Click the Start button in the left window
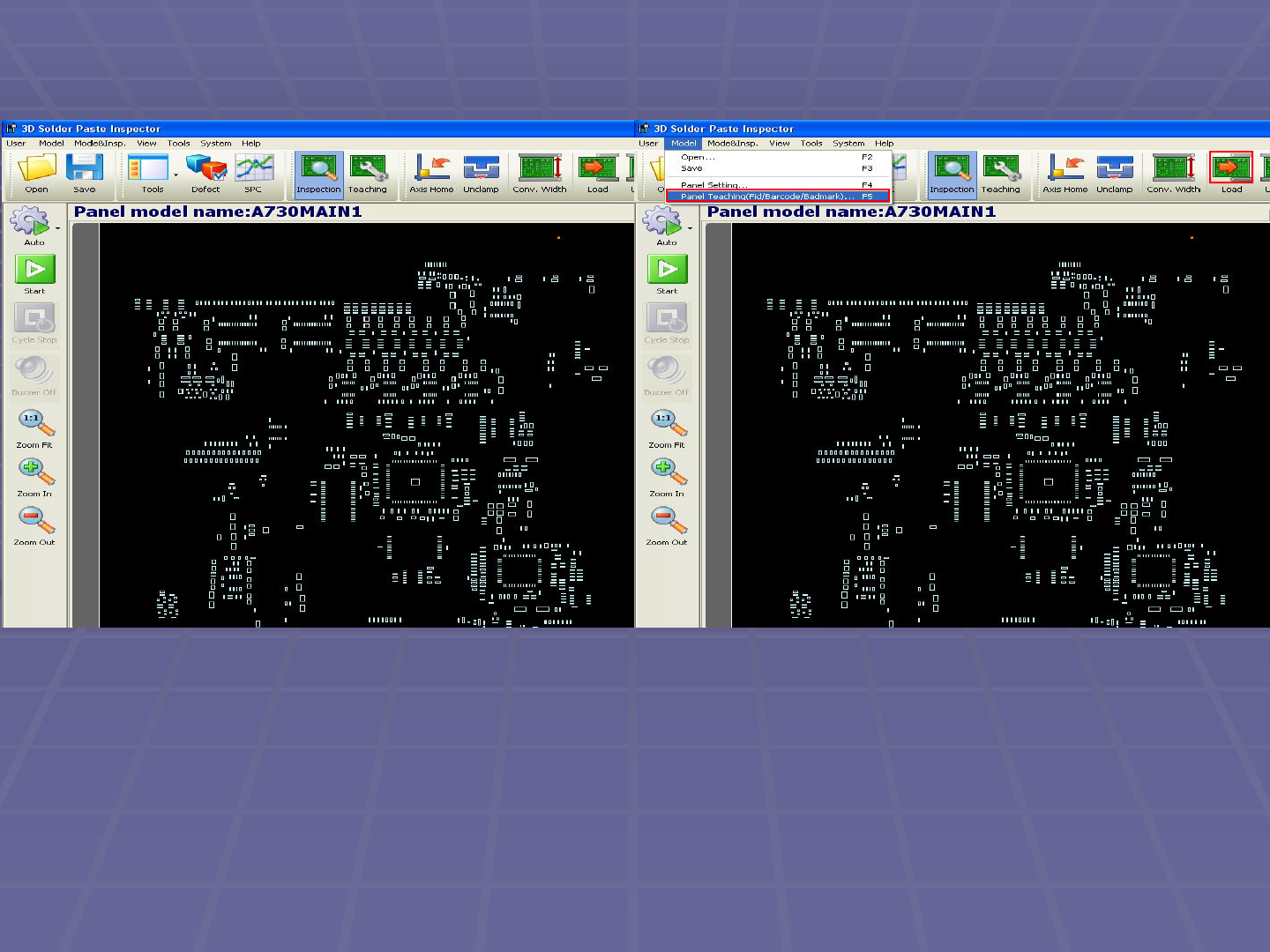Image resolution: width=1270 pixels, height=952 pixels. tap(34, 274)
